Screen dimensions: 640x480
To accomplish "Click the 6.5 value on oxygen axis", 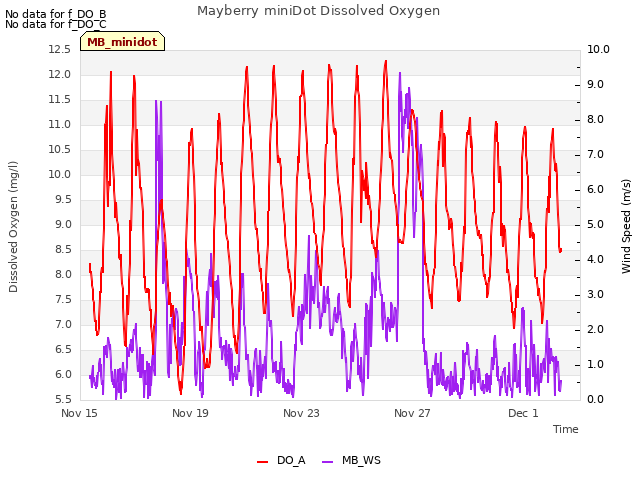I will click(63, 349).
